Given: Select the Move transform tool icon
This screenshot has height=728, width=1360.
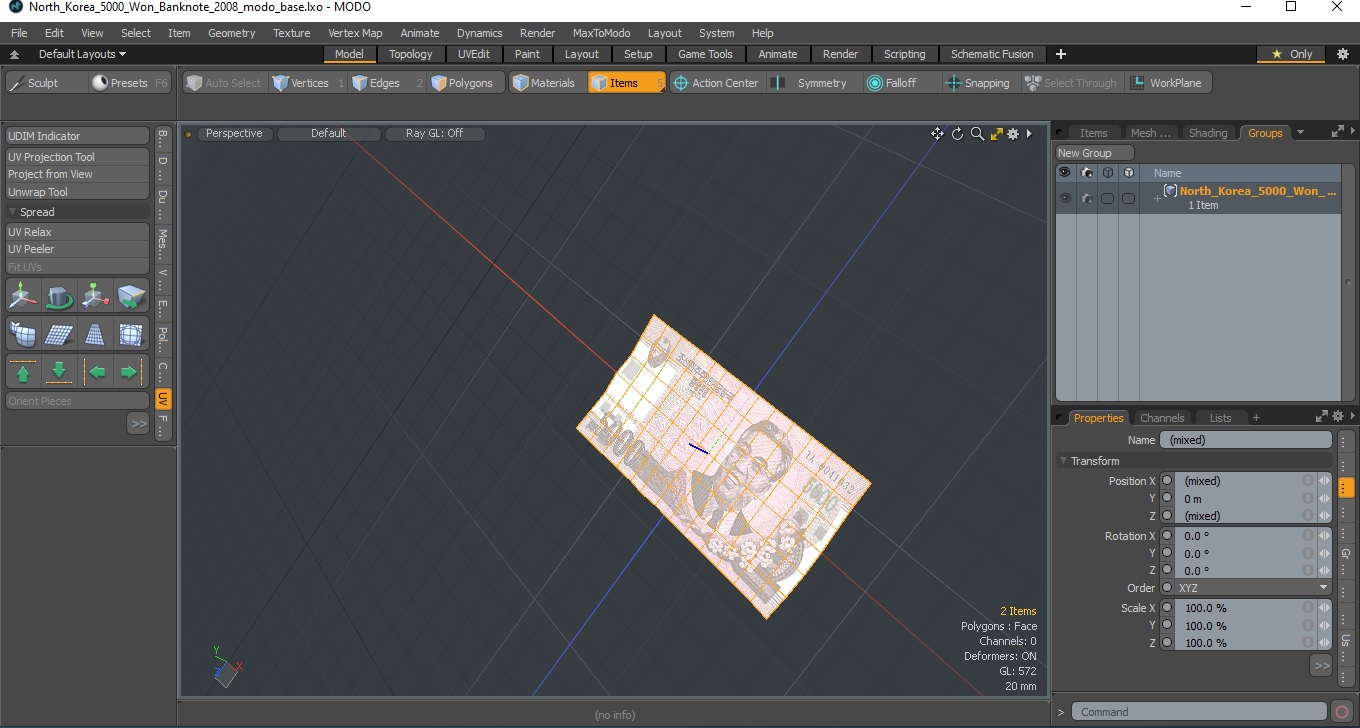Looking at the screenshot, I should click(x=24, y=297).
